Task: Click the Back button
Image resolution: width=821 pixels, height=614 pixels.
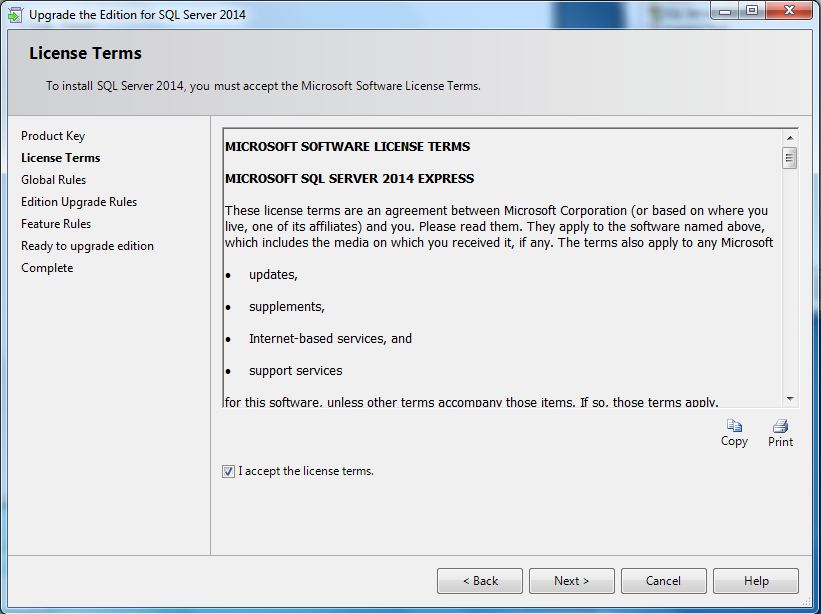Action: [480, 581]
